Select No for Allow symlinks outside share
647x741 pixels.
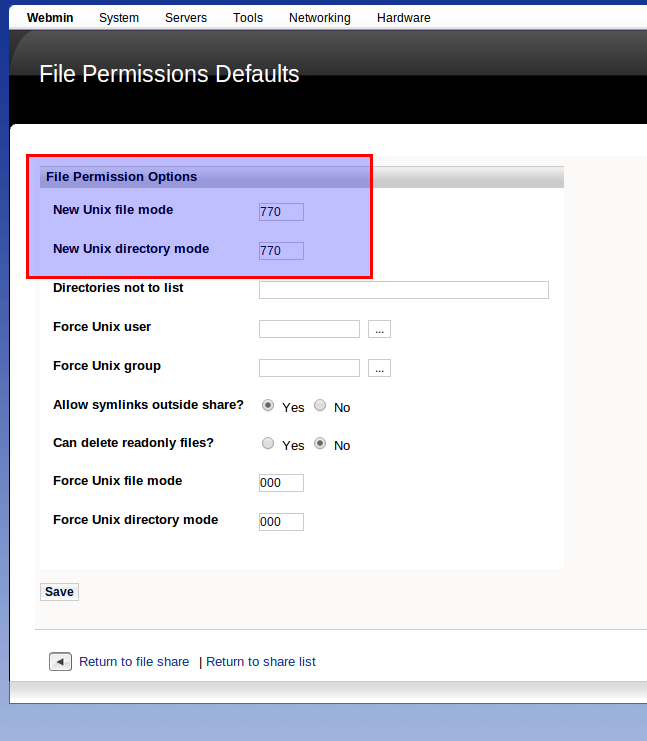coord(320,406)
